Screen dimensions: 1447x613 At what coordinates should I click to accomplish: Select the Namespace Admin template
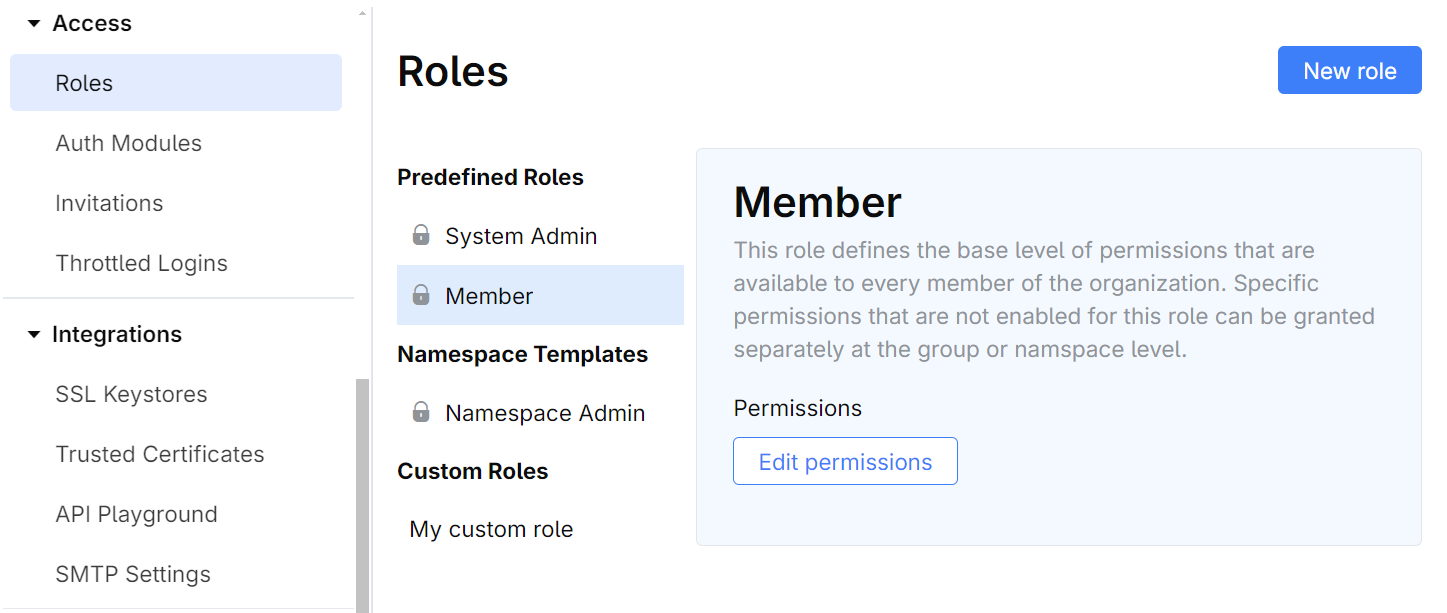pyautogui.click(x=544, y=412)
